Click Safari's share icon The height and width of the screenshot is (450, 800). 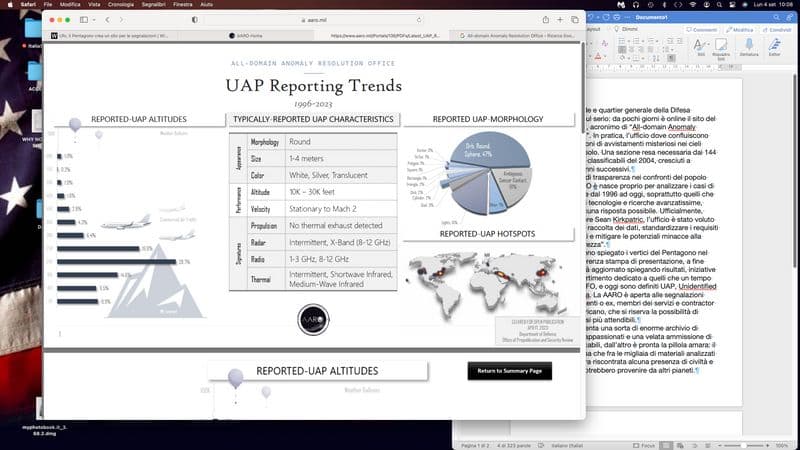coord(547,19)
